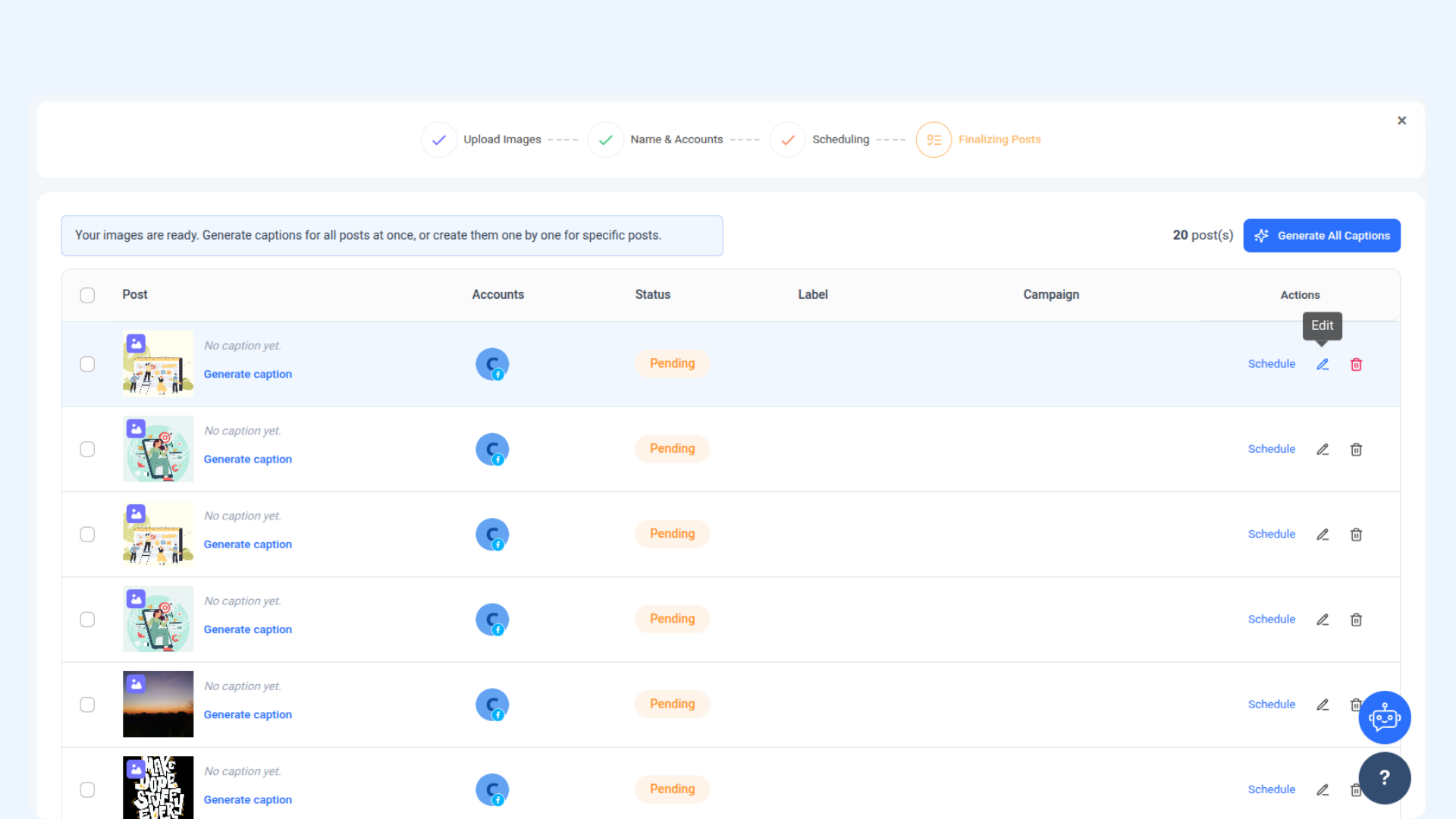Open the sunset image thumbnail
Image resolution: width=1456 pixels, height=819 pixels.
pyautogui.click(x=158, y=704)
